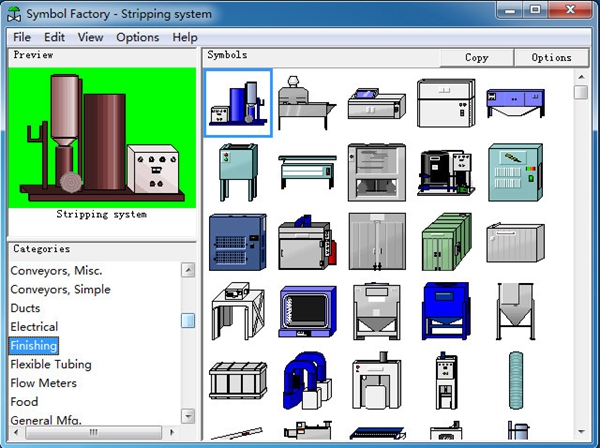Screen dimensions: 600x448
Task: Select the Finishing category
Action: coord(34,345)
